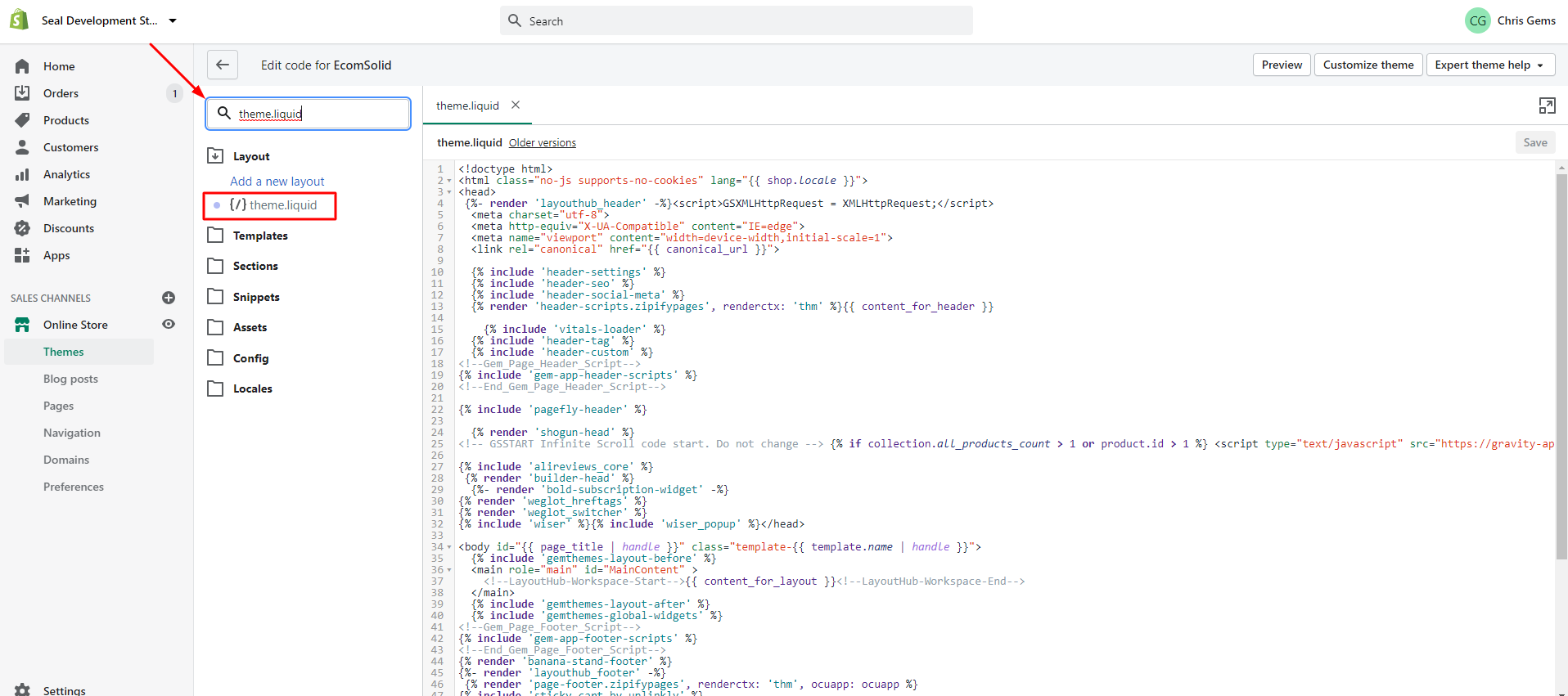Image resolution: width=1568 pixels, height=696 pixels.
Task: Select Themes under Online Store
Action: point(64,352)
